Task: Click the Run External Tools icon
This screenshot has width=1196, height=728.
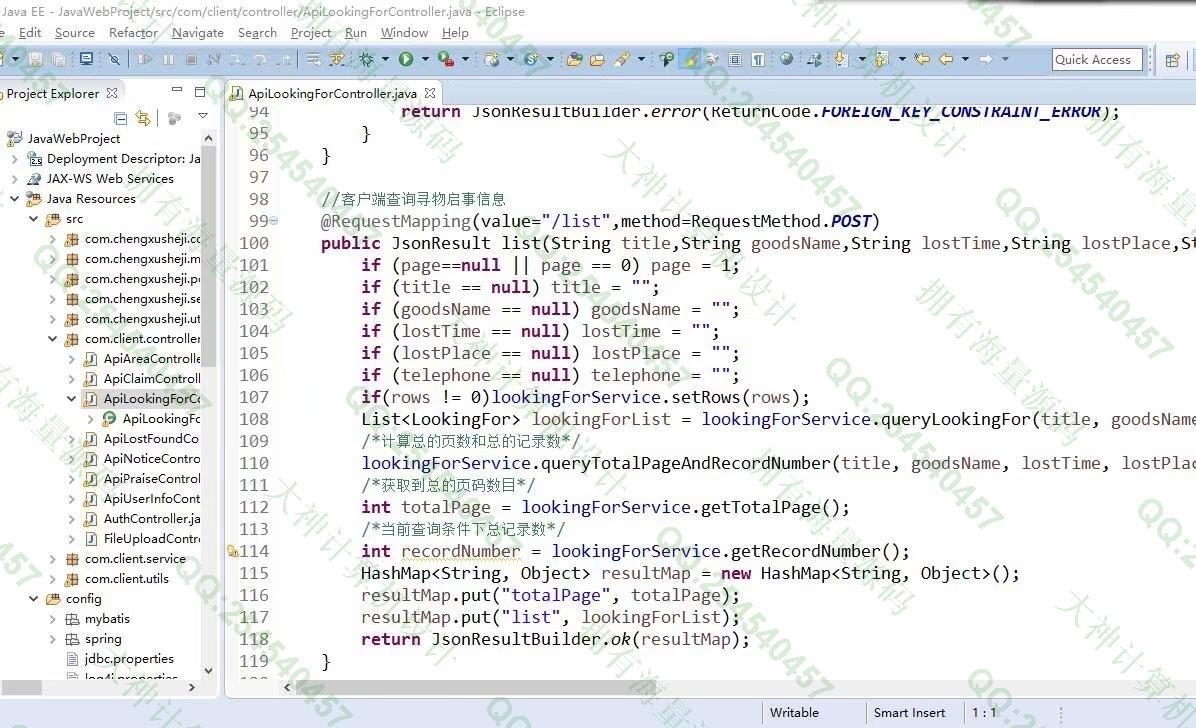Action: [446, 60]
